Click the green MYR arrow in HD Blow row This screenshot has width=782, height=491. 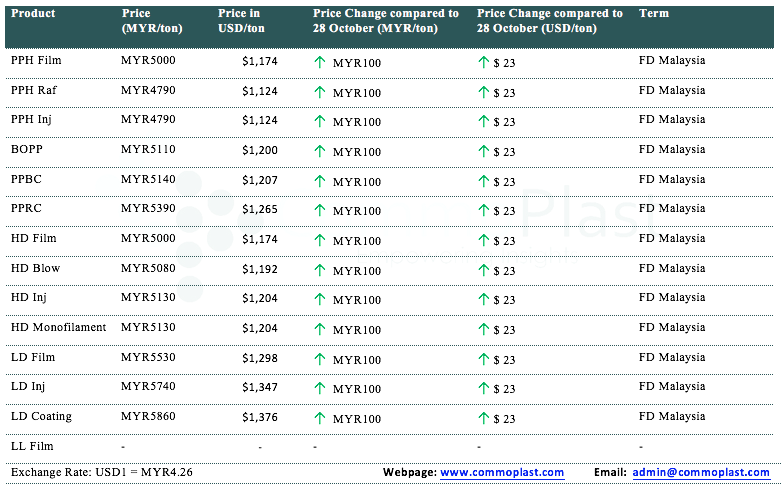(320, 270)
